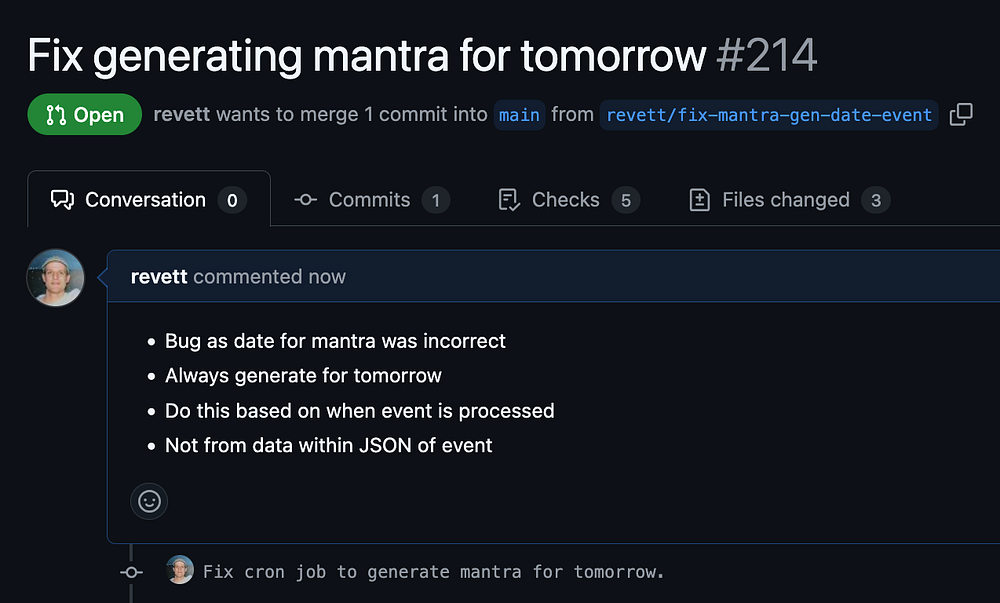Click the git commit icon beside the commit message
The height and width of the screenshot is (603, 1000).
[131, 572]
